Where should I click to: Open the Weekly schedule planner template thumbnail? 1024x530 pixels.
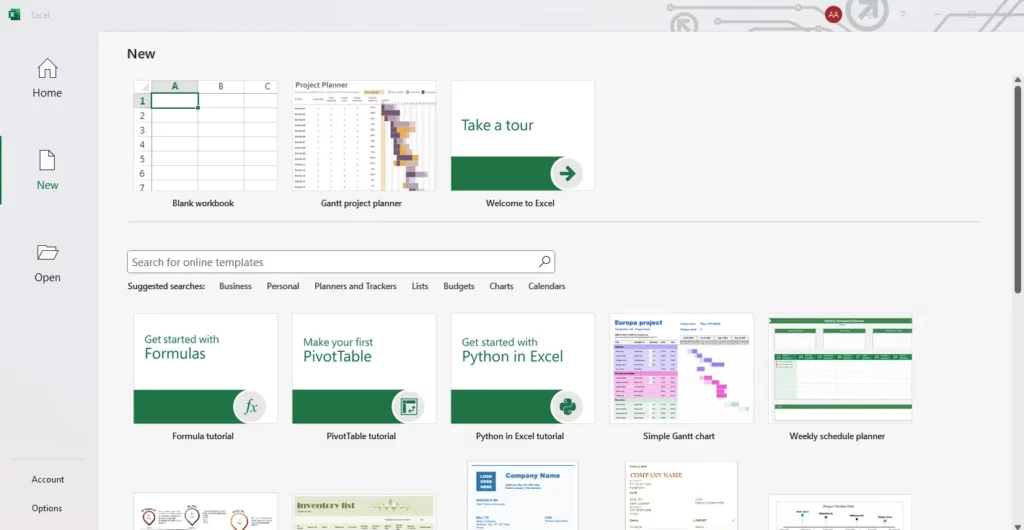[840, 368]
